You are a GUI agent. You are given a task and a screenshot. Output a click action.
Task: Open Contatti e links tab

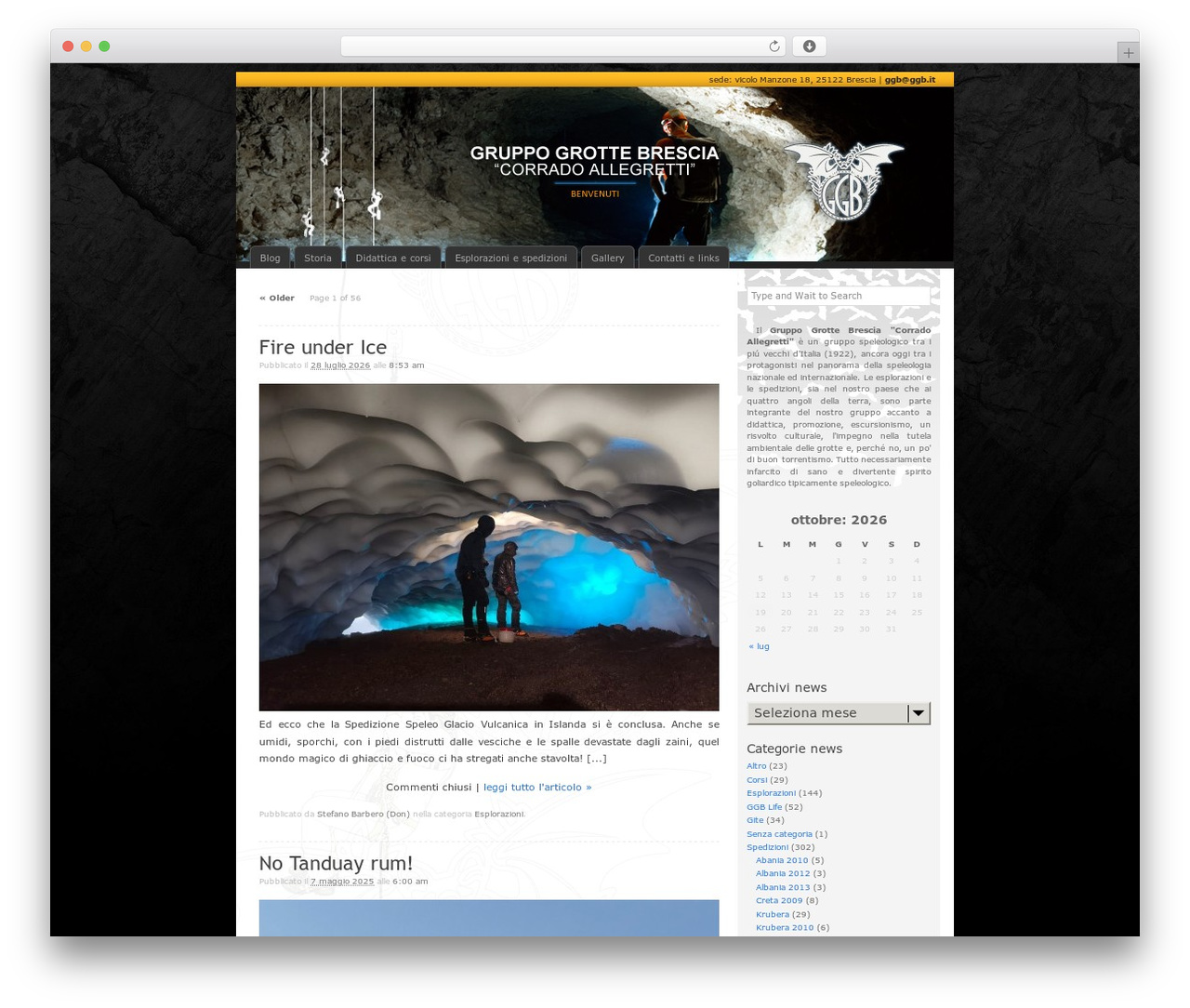pos(683,258)
